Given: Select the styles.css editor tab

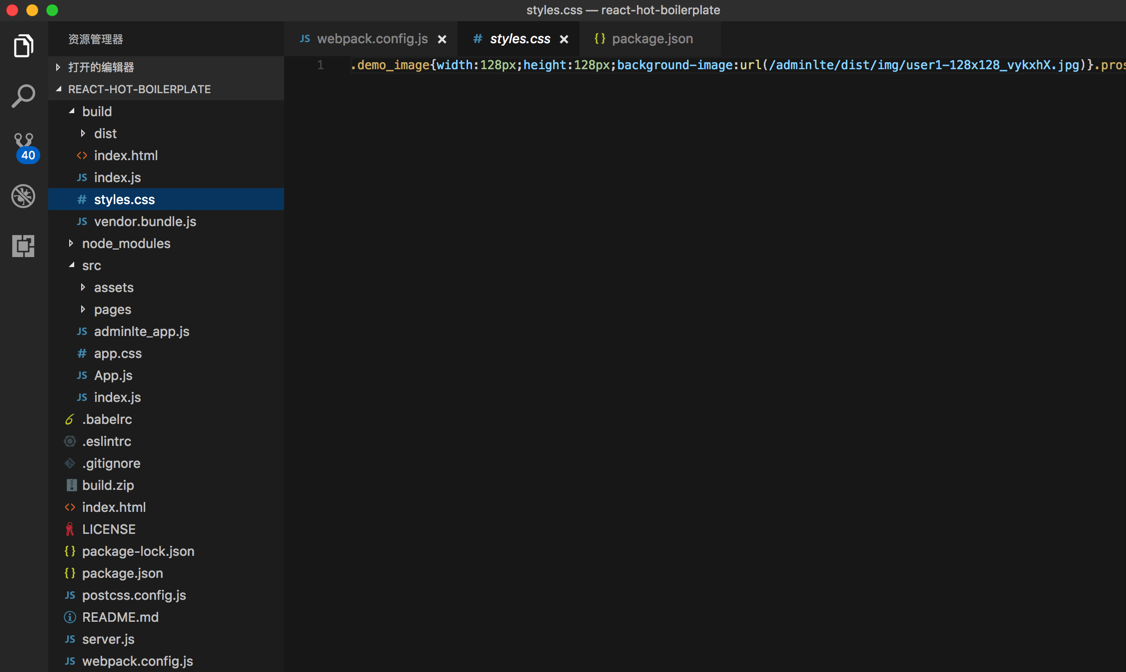Looking at the screenshot, I should click(518, 39).
